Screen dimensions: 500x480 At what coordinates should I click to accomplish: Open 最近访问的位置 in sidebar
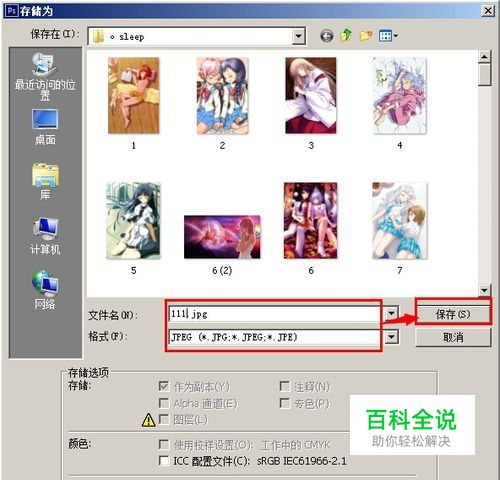[45, 76]
